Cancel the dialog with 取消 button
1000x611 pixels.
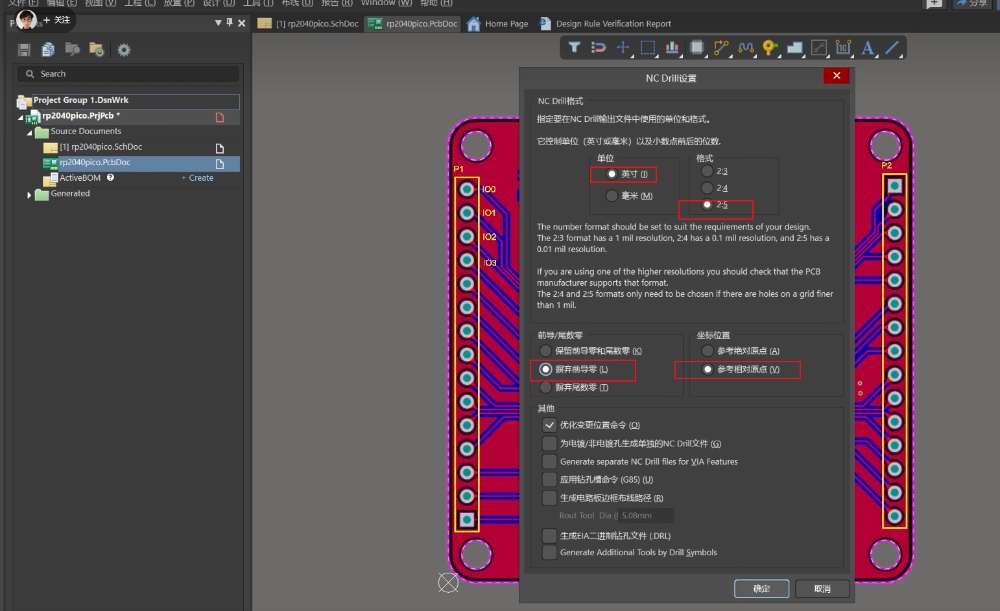822,589
